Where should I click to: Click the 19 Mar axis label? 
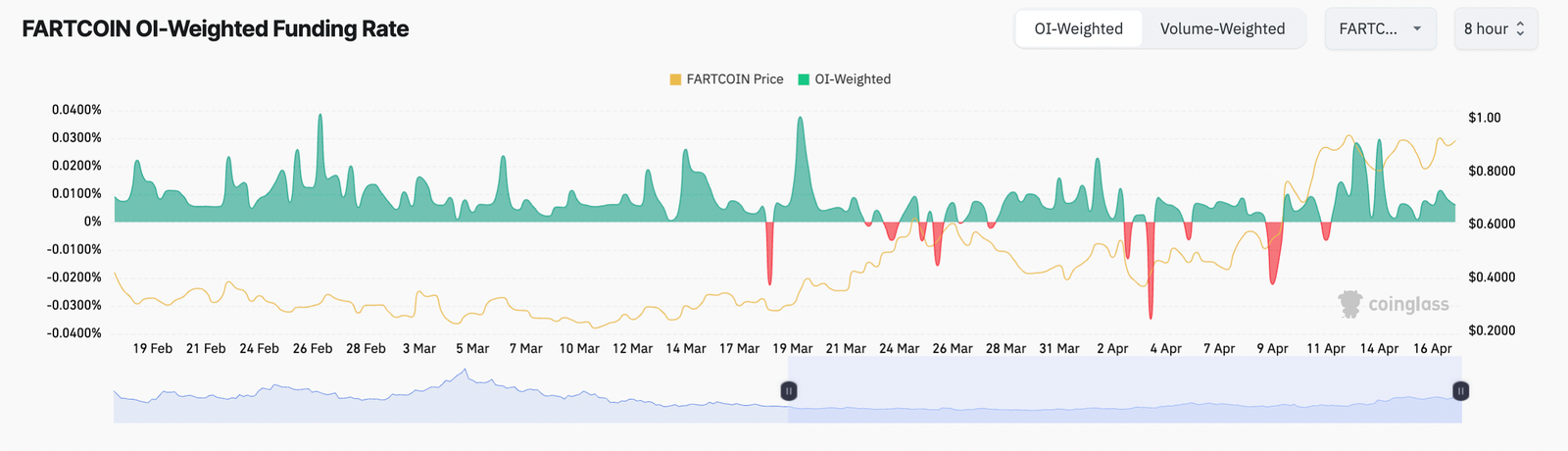click(x=793, y=348)
